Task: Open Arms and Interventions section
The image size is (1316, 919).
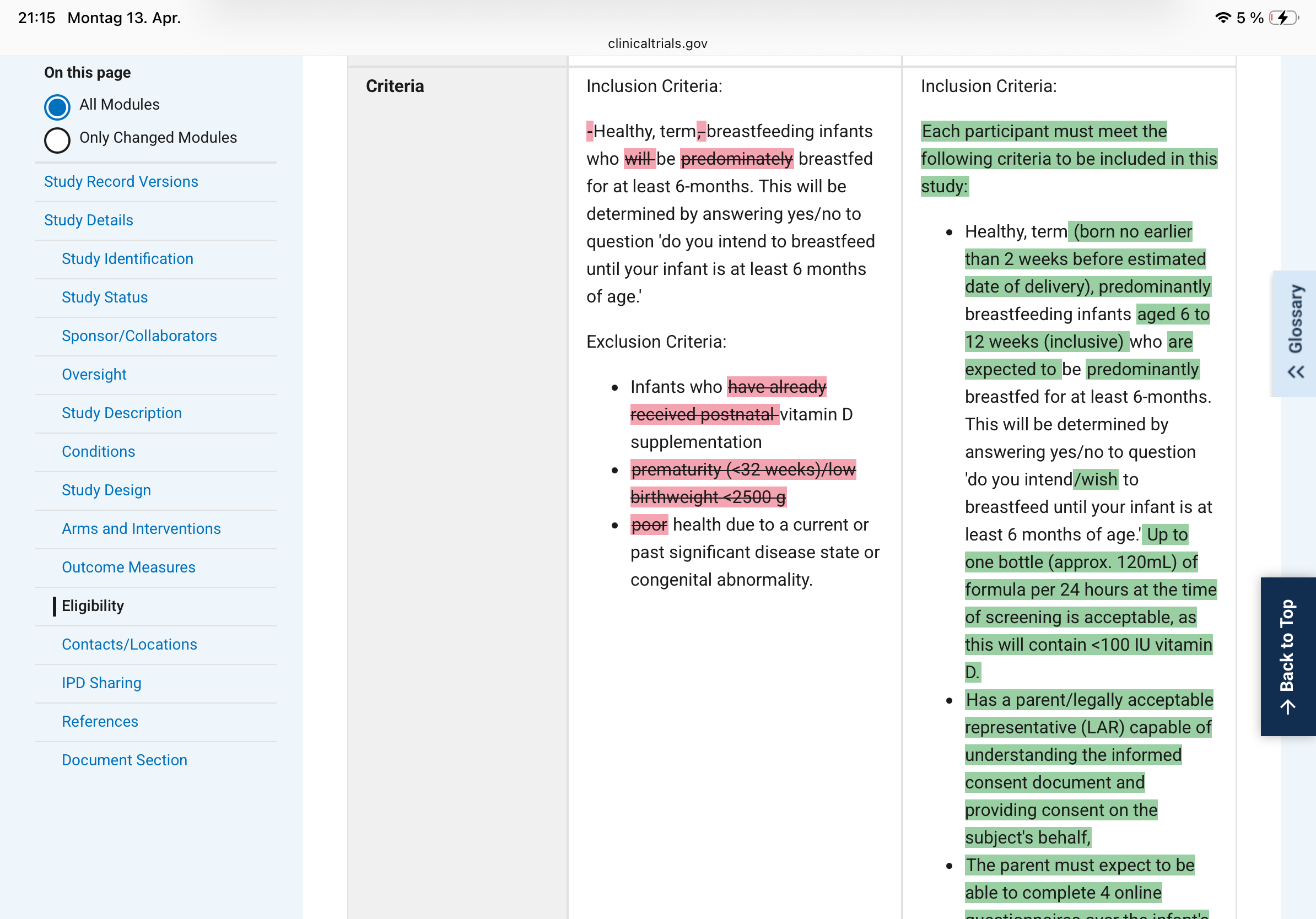Action: click(141, 528)
